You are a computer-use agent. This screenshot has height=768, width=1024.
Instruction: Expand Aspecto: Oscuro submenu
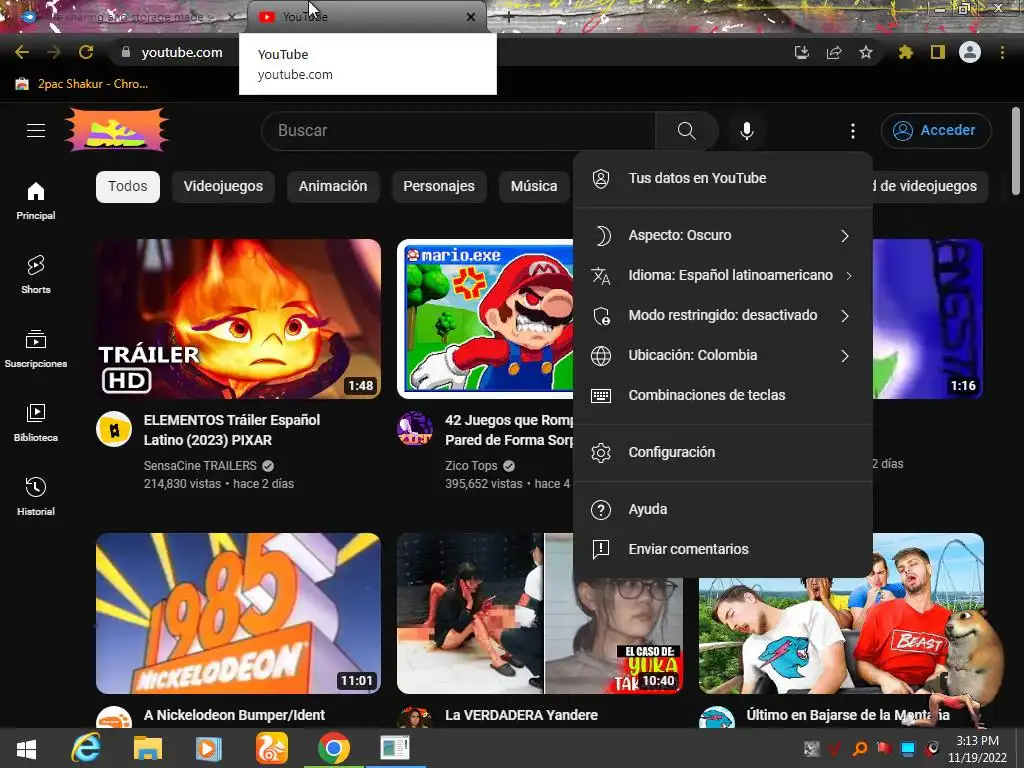point(723,235)
